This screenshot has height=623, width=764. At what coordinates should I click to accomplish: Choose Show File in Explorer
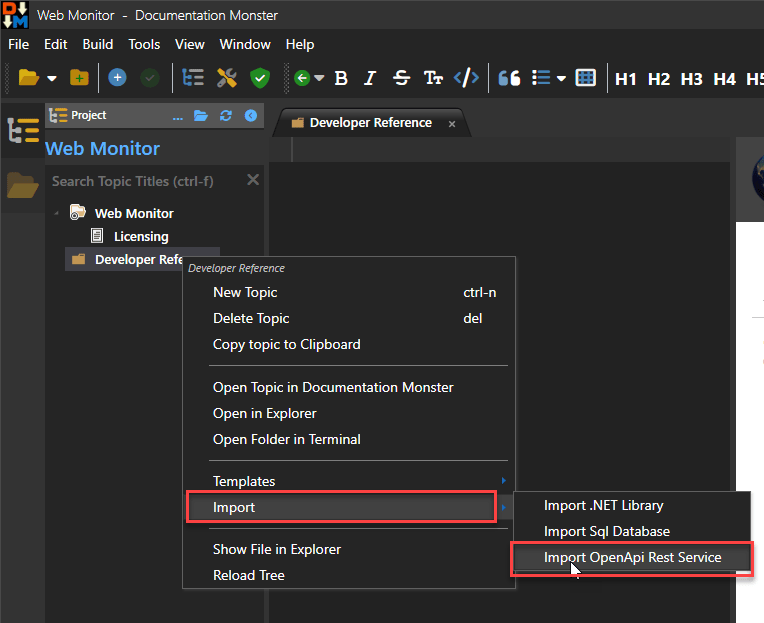click(x=348, y=549)
